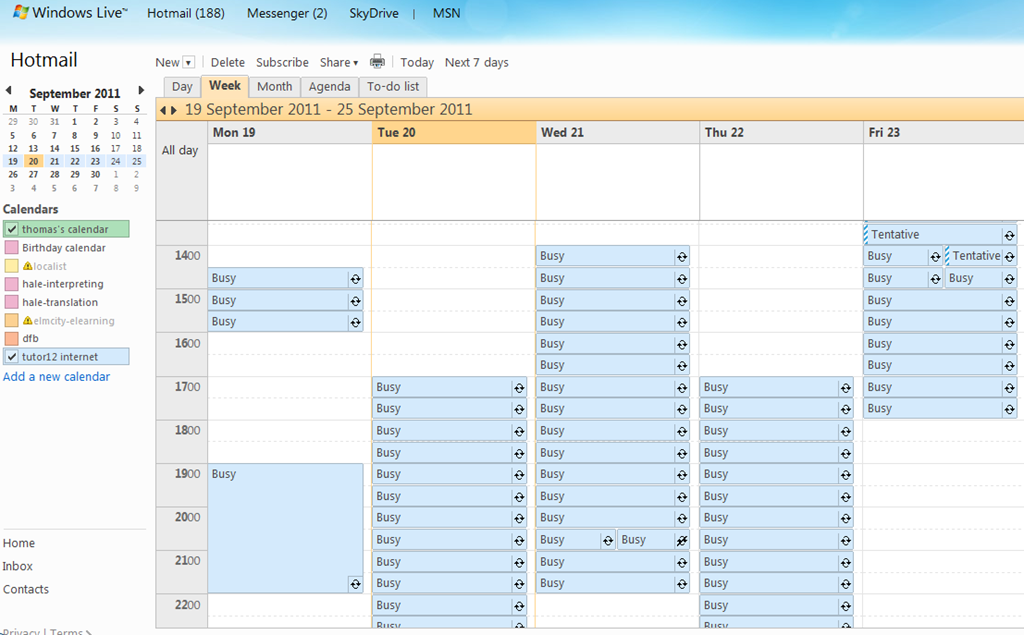Select 28 September in the mini calendar
The height and width of the screenshot is (635, 1024).
54,174
